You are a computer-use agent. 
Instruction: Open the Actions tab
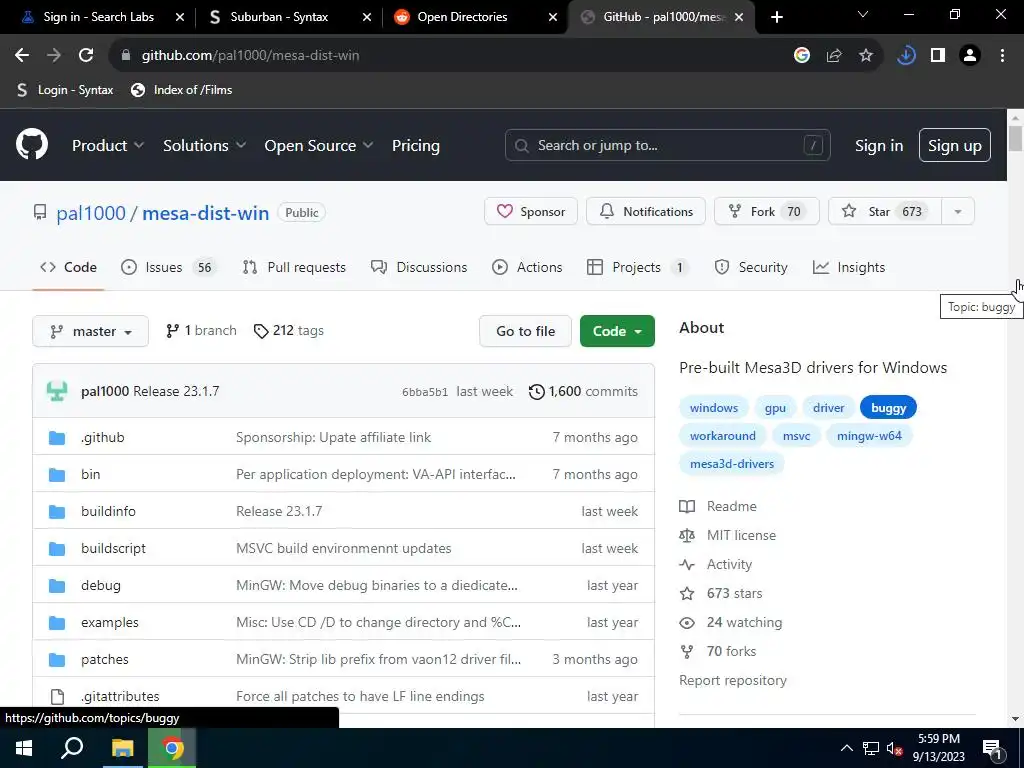[527, 267]
